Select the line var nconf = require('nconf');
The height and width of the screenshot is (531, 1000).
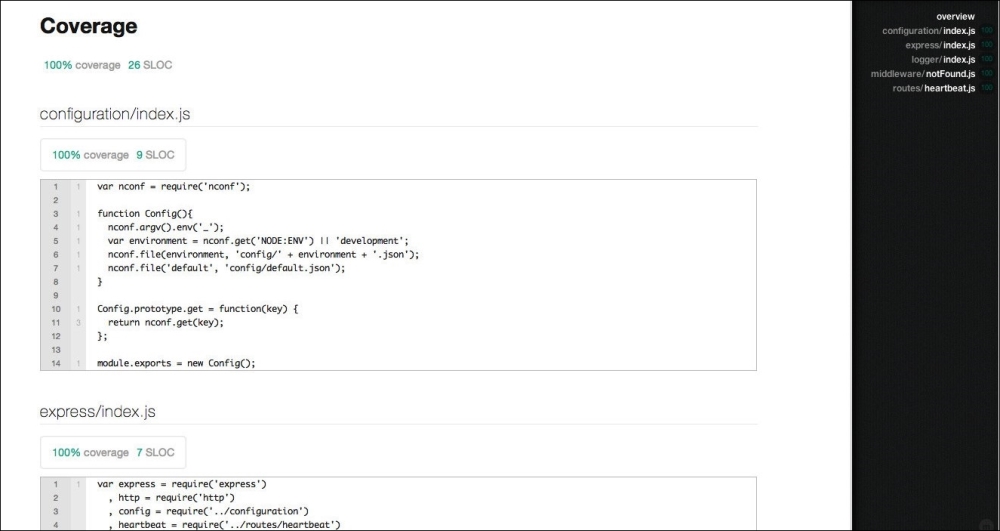click(x=173, y=187)
